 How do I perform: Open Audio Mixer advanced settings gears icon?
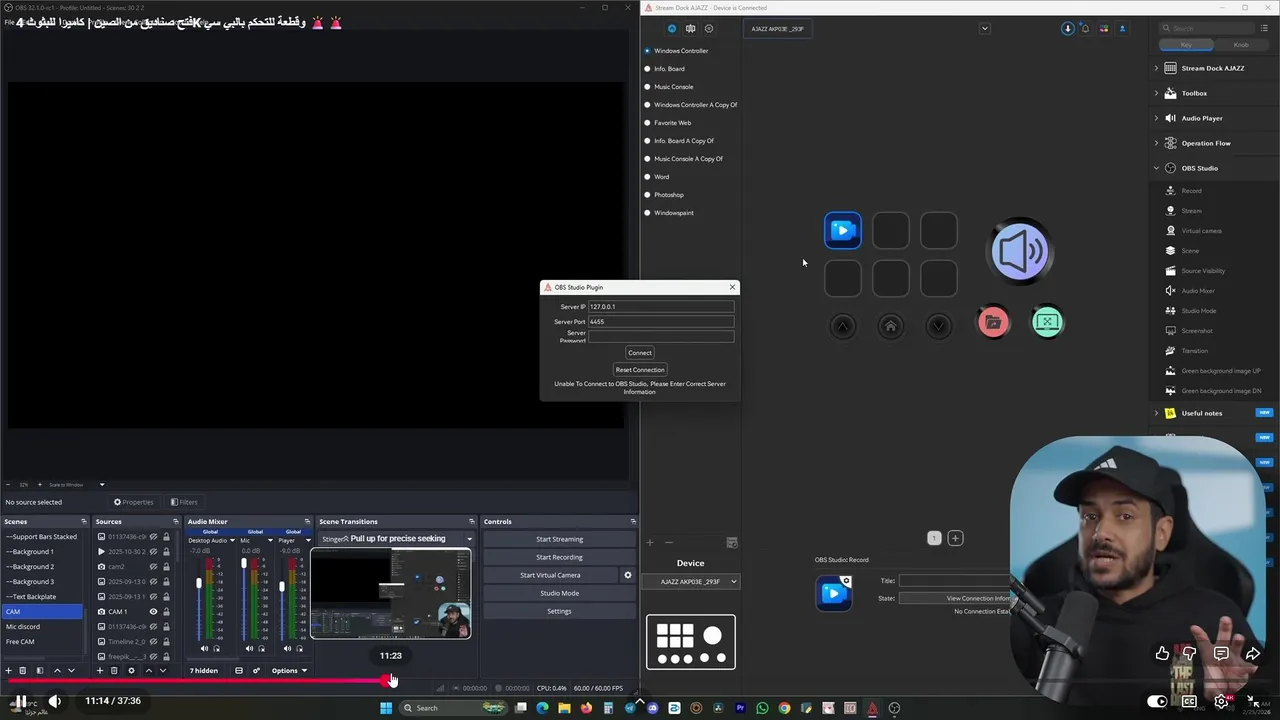click(x=256, y=670)
